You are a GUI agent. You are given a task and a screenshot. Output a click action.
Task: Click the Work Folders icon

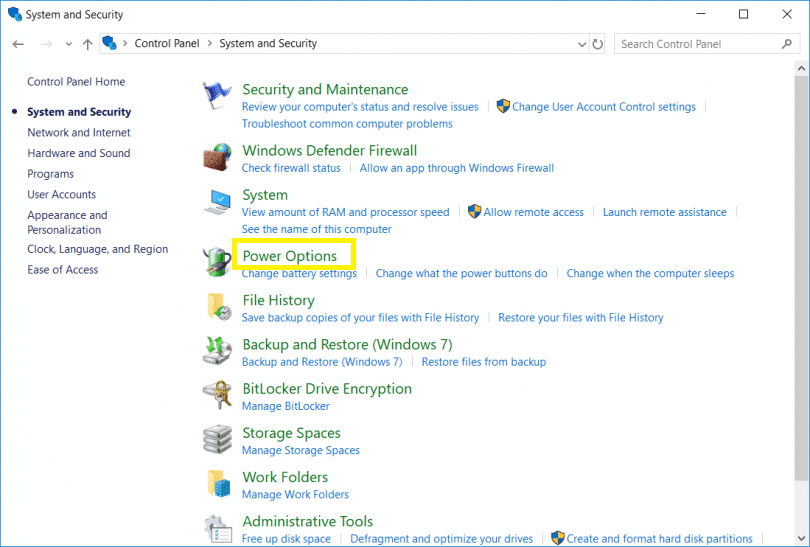[x=219, y=484]
